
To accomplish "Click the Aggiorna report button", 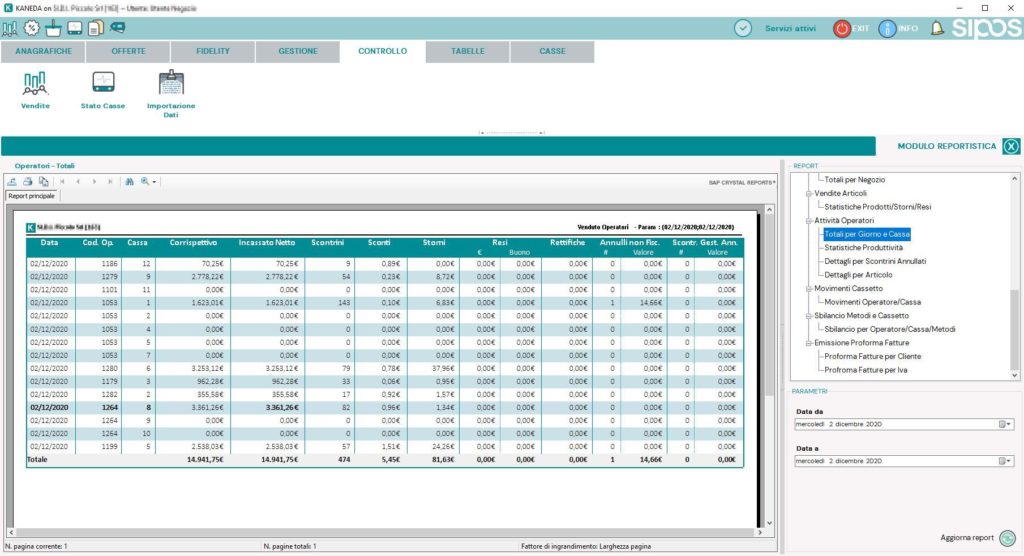I will click(1007, 537).
